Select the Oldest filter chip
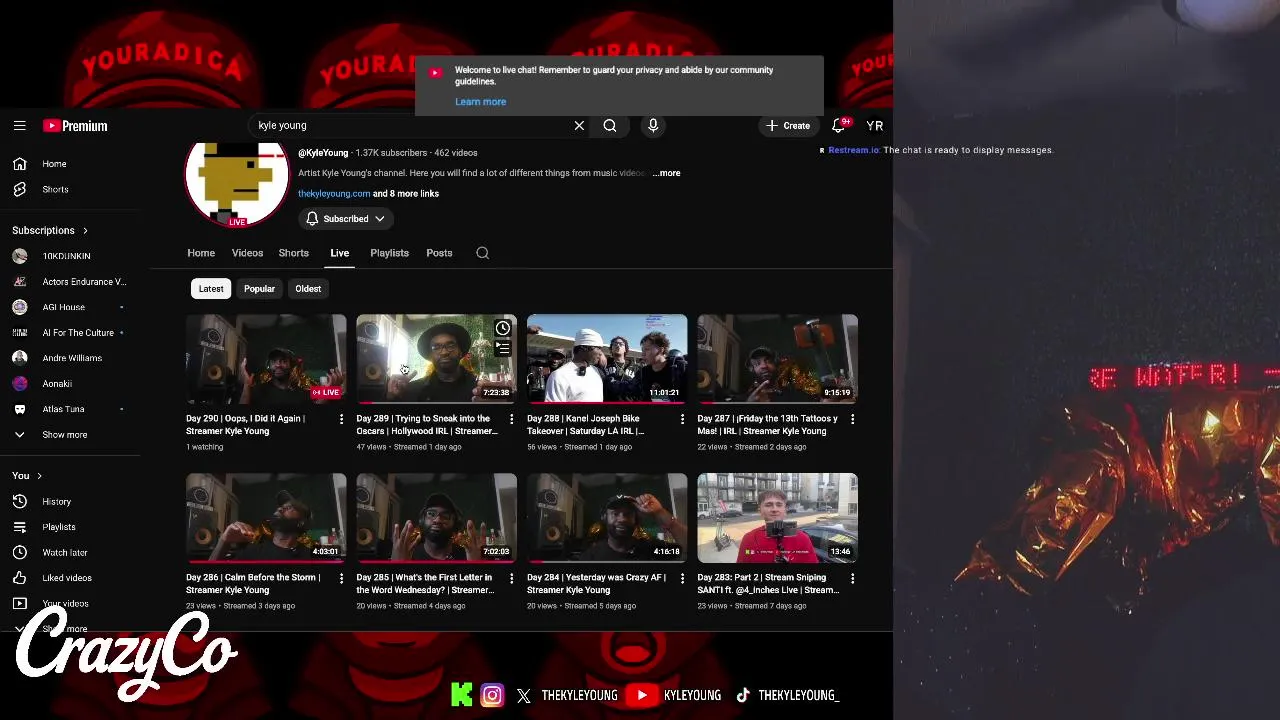The width and height of the screenshot is (1280, 720). point(308,289)
